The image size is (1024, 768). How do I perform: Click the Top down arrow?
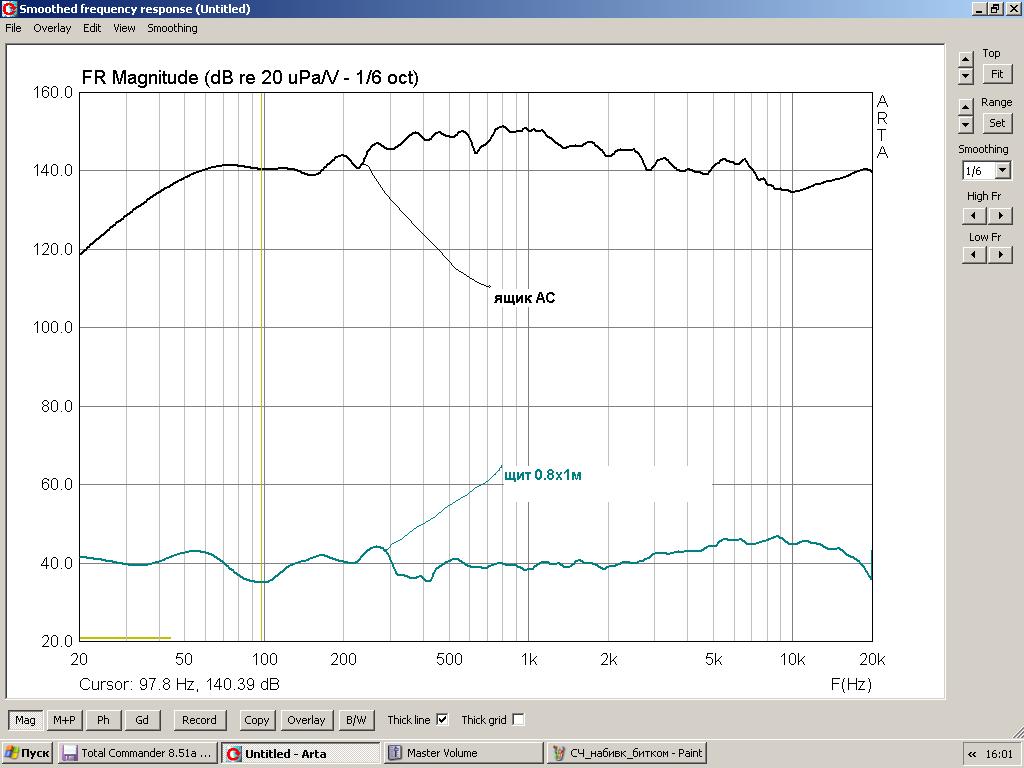(966, 76)
